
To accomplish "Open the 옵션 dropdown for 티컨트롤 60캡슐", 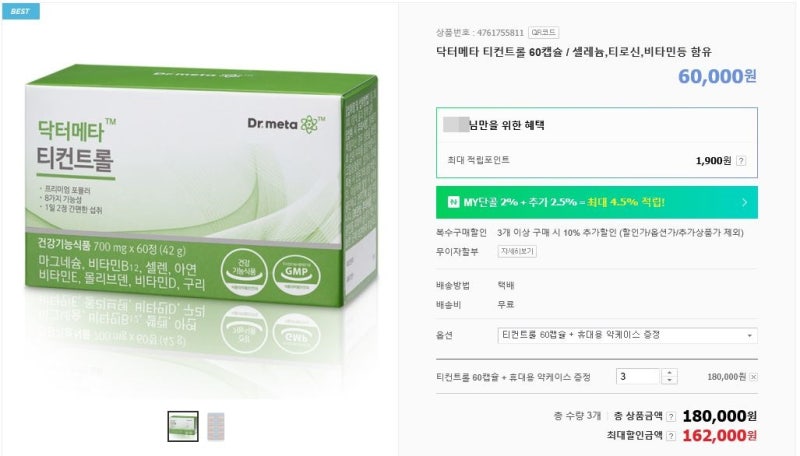I will [627, 336].
